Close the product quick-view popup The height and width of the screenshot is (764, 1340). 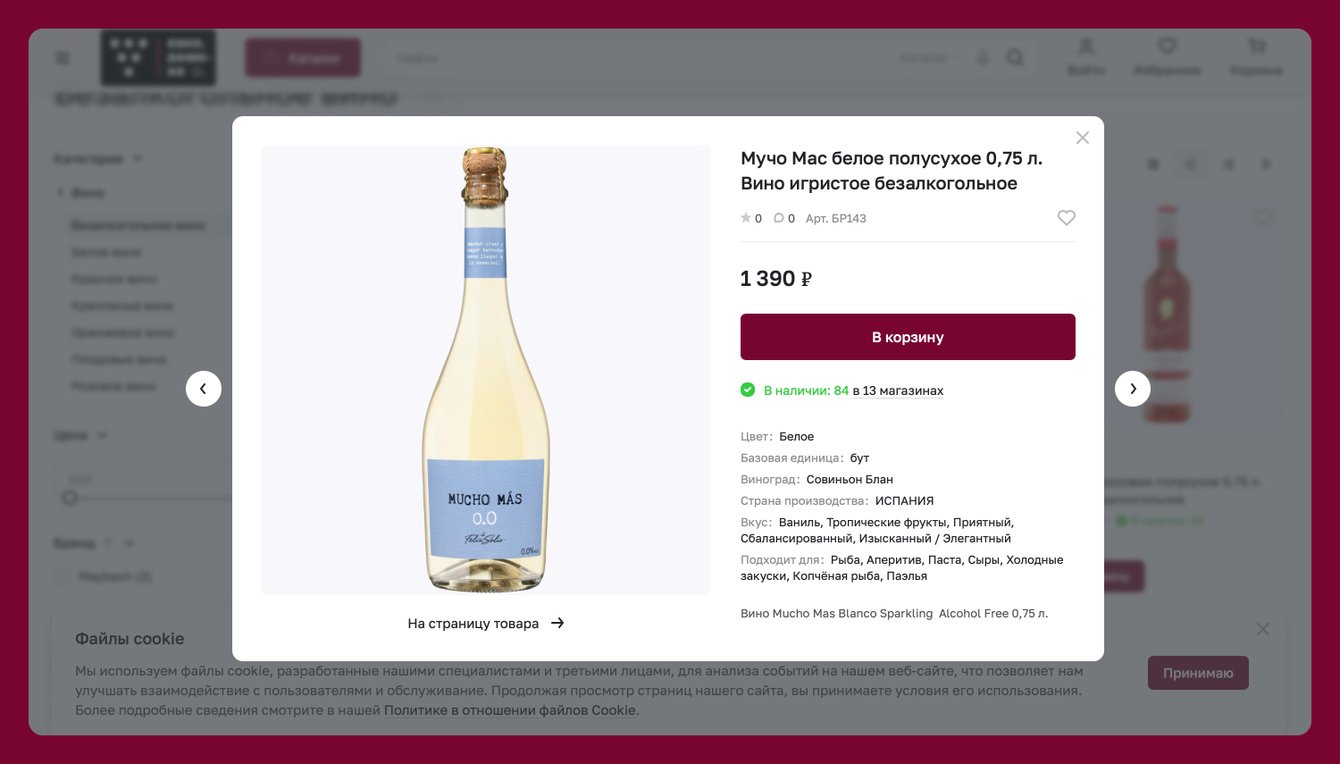pyautogui.click(x=1082, y=138)
